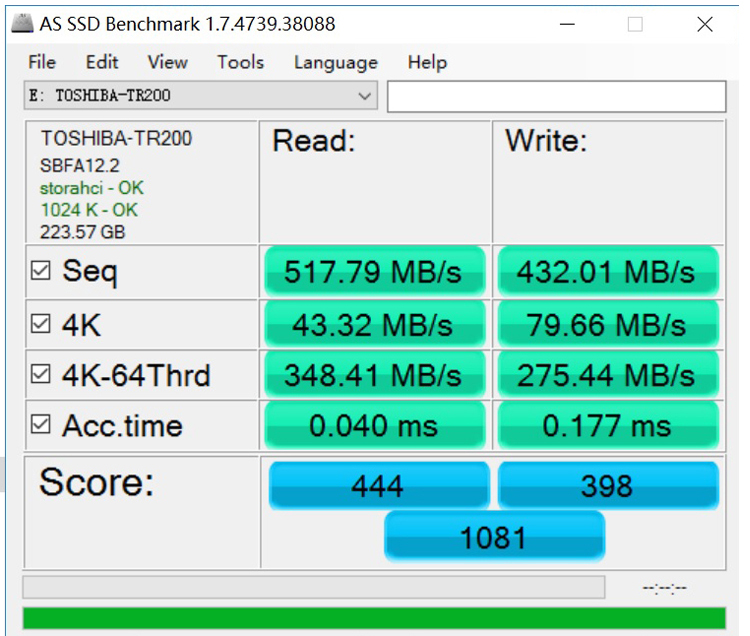Select the total score 1081 box
Screen dimensions: 750x636
tap(494, 537)
